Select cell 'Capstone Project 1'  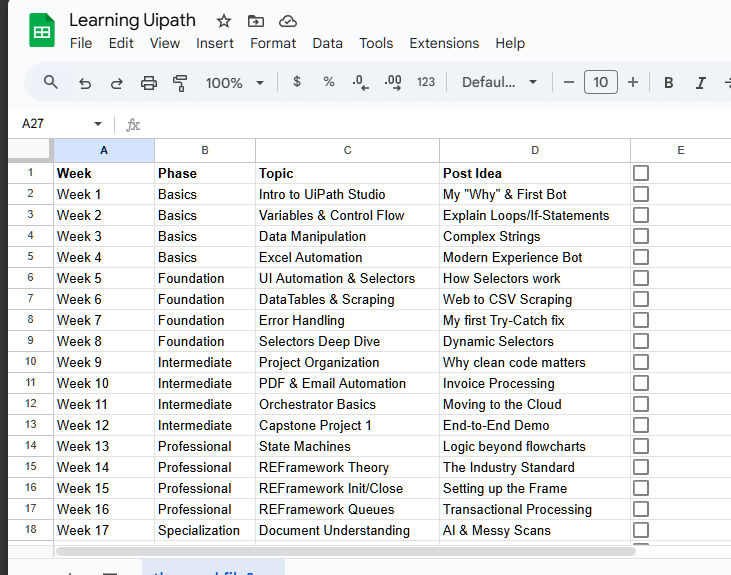click(x=347, y=425)
